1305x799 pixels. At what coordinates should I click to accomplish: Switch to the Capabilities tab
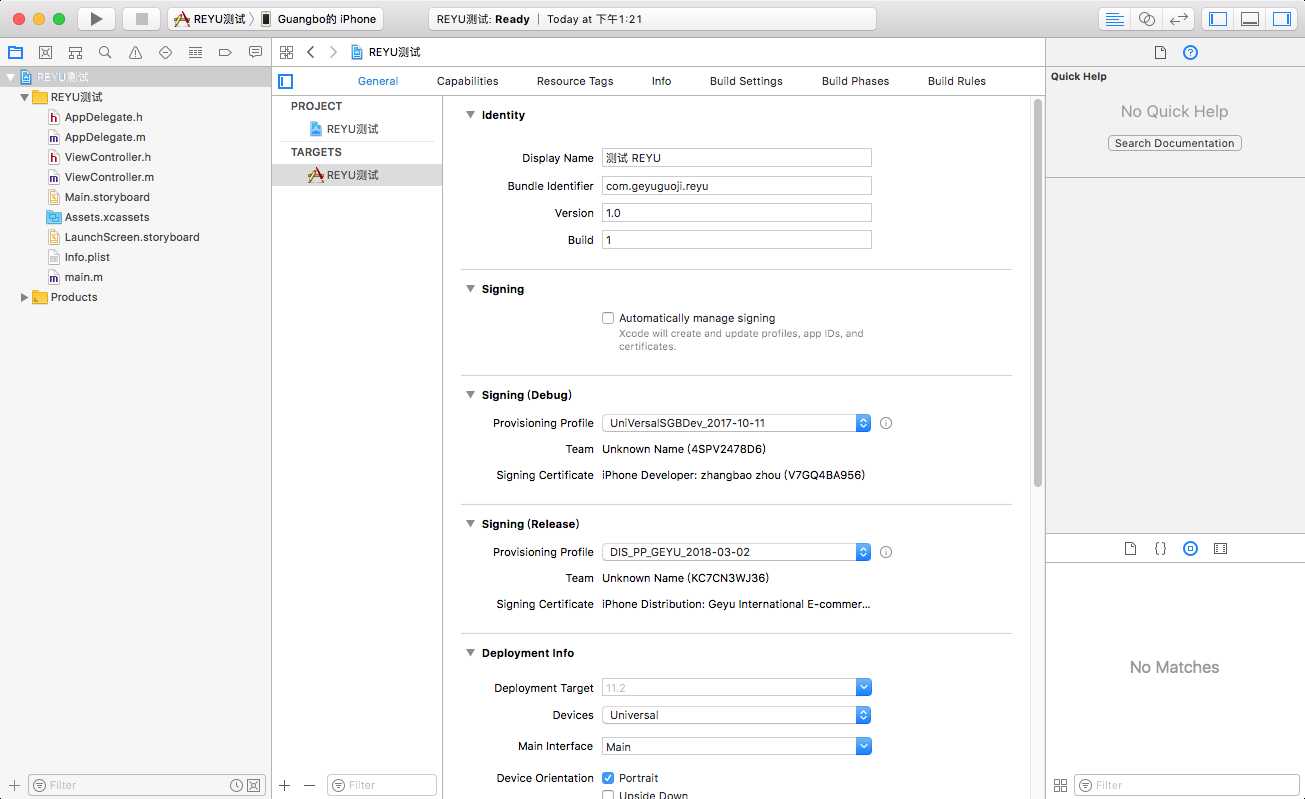[467, 81]
